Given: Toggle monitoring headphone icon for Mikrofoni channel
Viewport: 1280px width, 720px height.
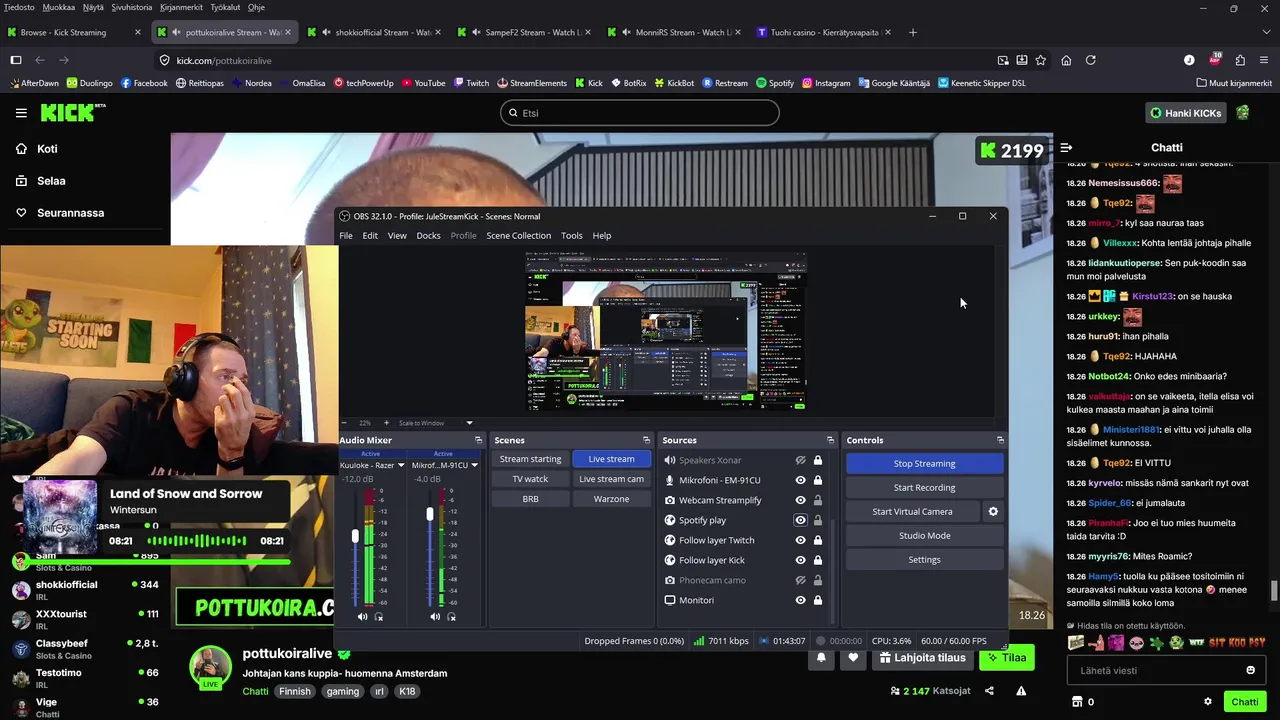Looking at the screenshot, I should pyautogui.click(x=451, y=617).
